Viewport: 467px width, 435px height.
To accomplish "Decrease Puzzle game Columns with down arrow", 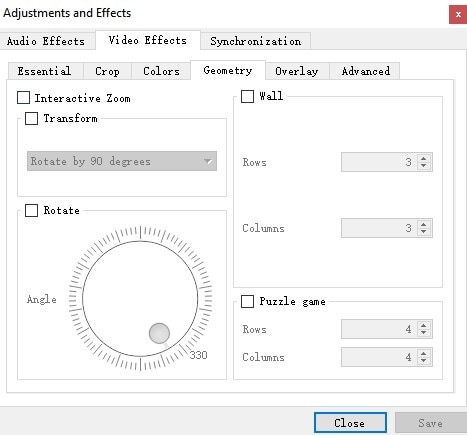I will [423, 361].
